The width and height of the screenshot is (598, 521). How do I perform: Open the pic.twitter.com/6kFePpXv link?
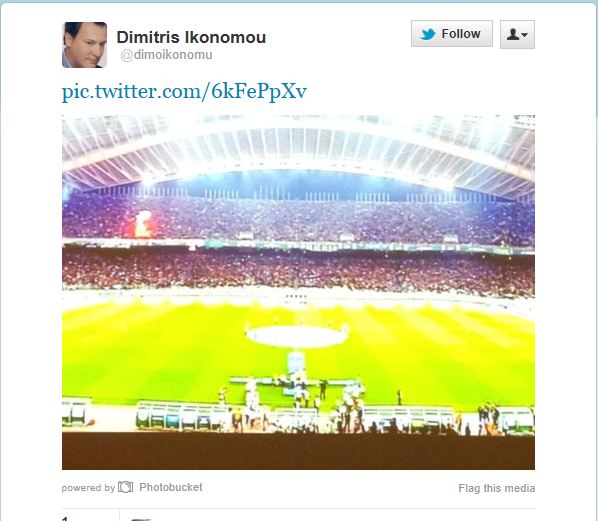pos(184,92)
